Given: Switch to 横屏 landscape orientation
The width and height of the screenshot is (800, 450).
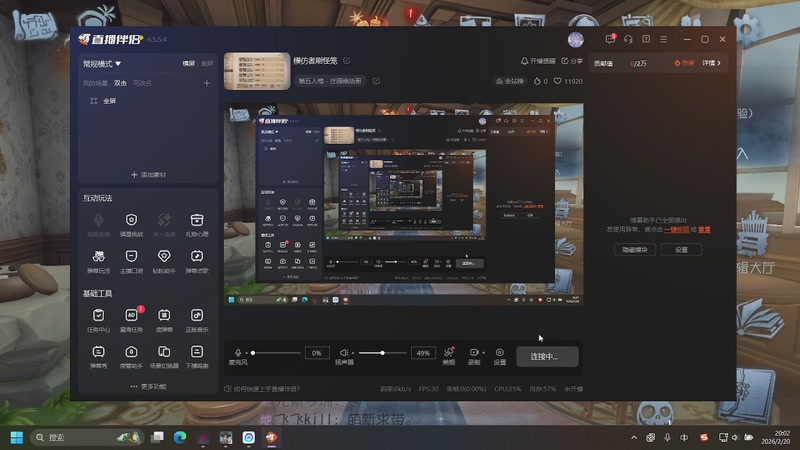Looking at the screenshot, I should [x=189, y=64].
